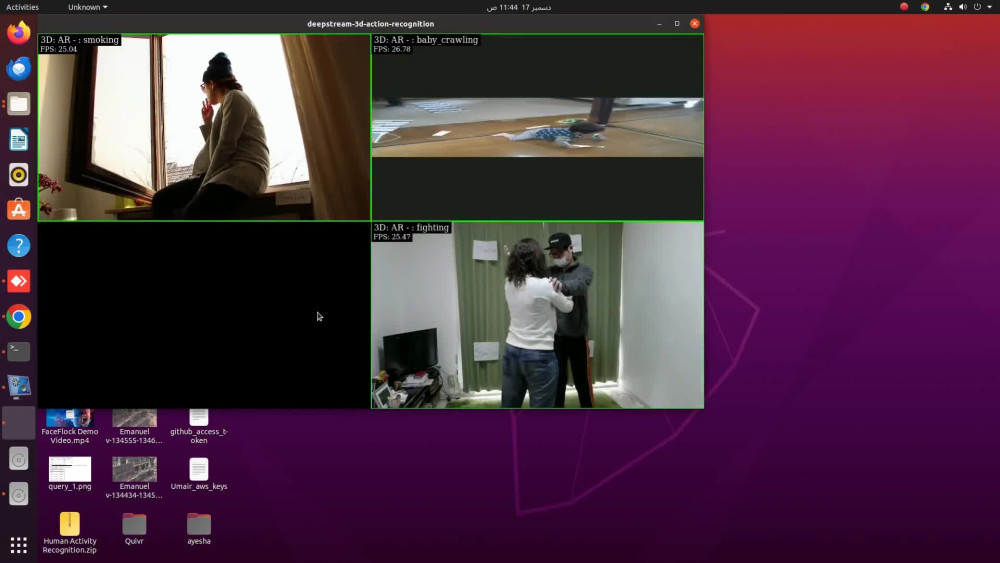Select the fighting video tile
Viewport: 1000px width, 563px height.
point(538,315)
